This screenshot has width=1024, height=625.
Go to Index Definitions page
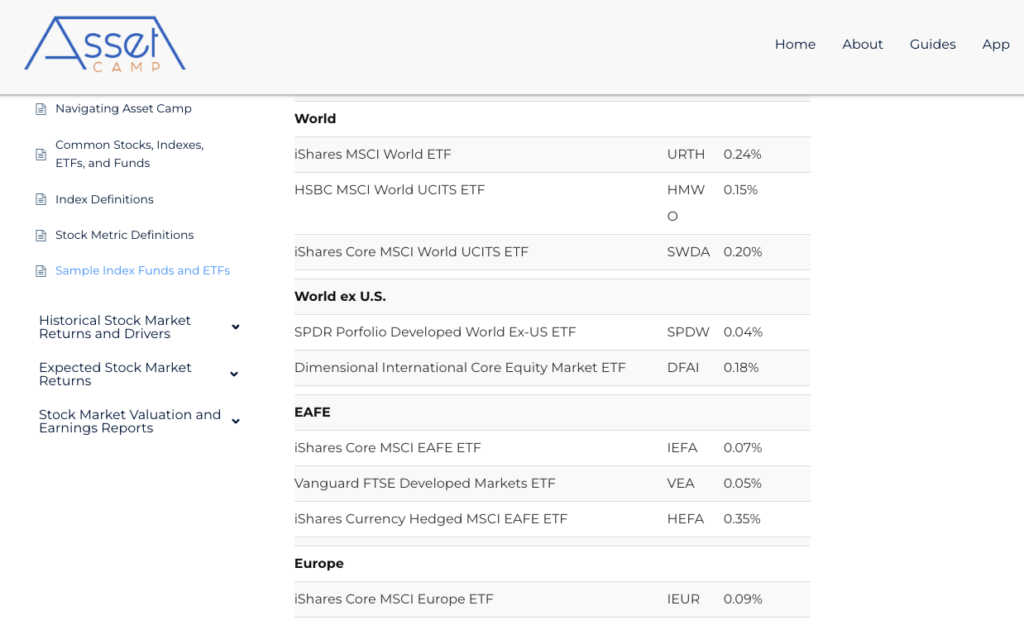pos(104,199)
